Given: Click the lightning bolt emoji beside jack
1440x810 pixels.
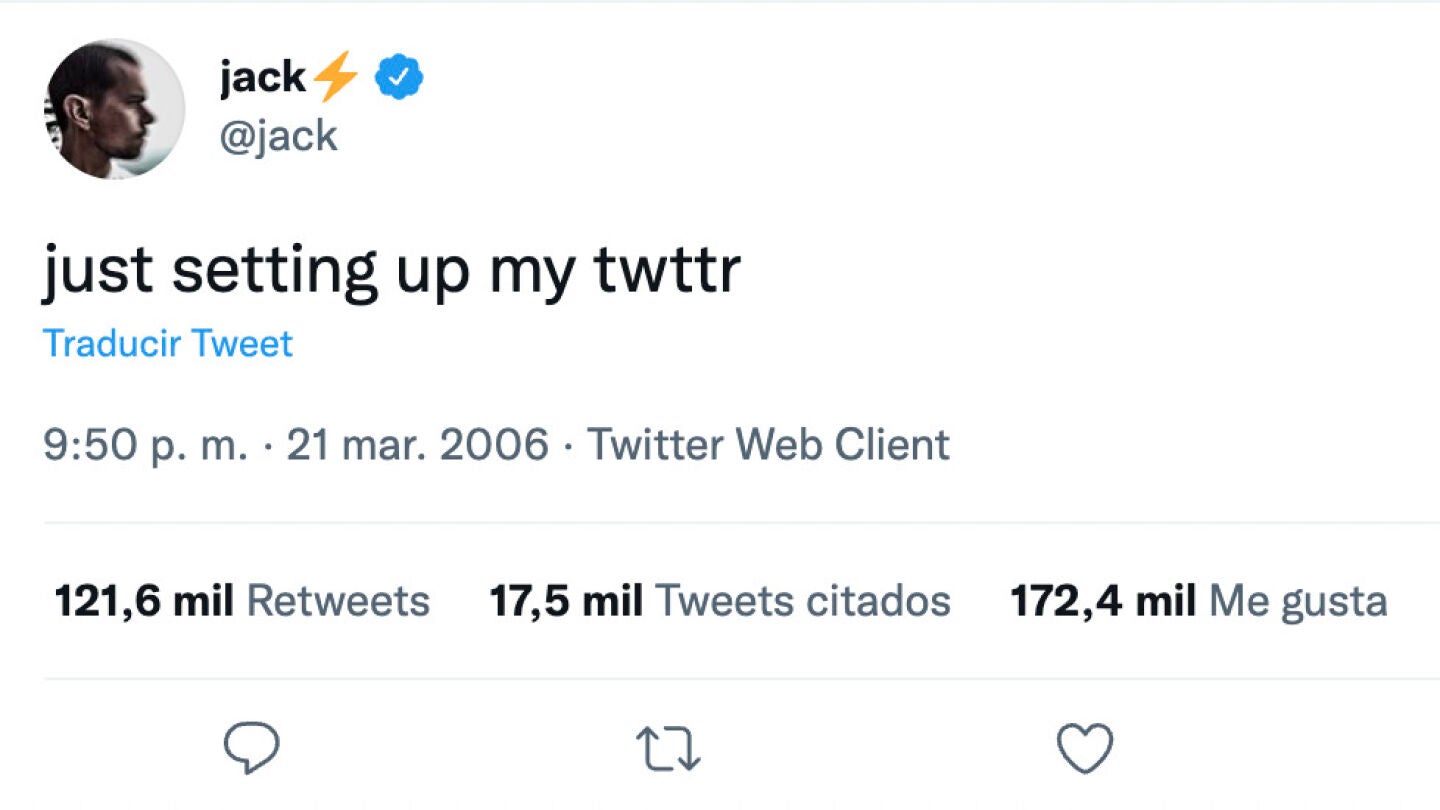Looking at the screenshot, I should 335,77.
